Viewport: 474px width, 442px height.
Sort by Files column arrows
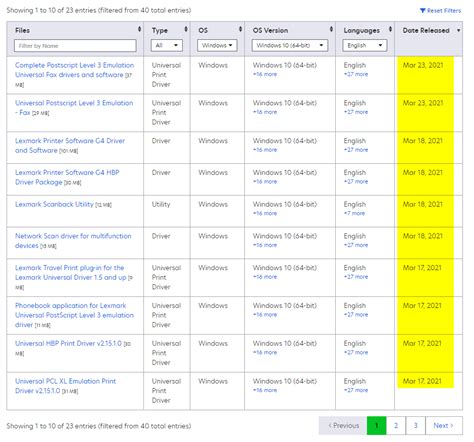pyautogui.click(x=139, y=29)
